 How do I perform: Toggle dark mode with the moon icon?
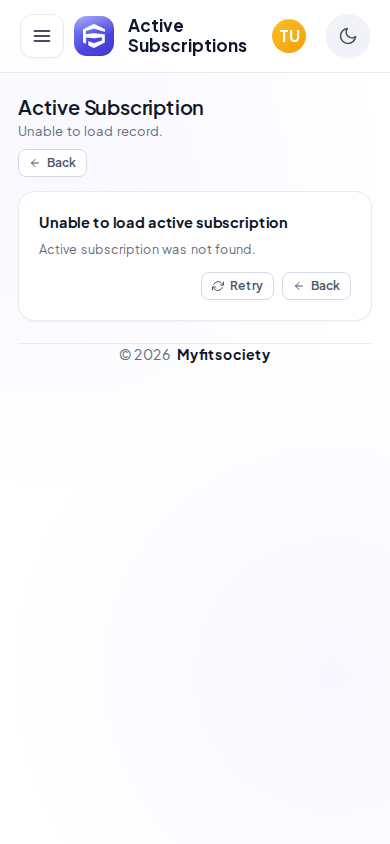click(348, 36)
